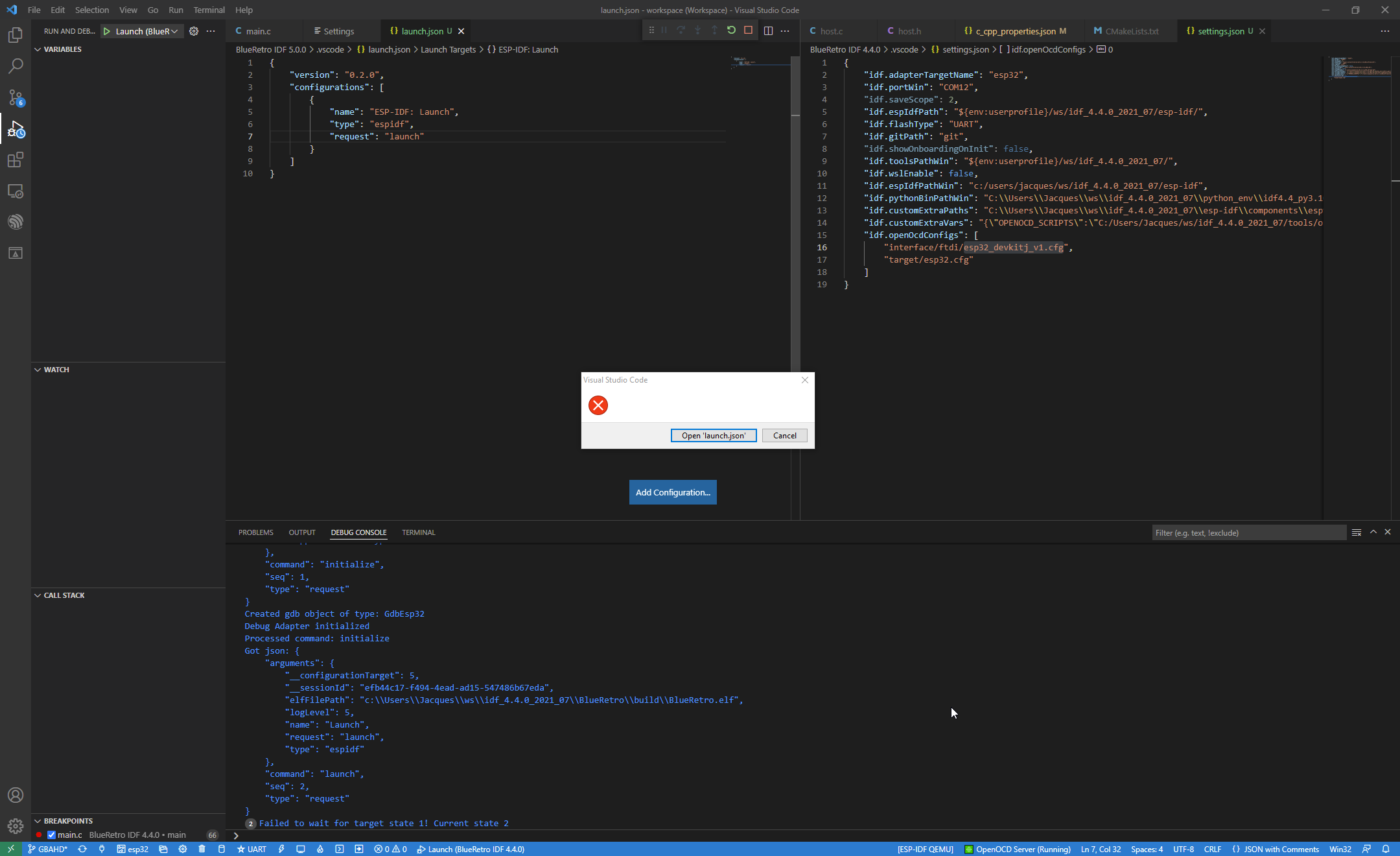Toggle maximize the panel with the chevron
This screenshot has width=1400, height=856.
point(1373,532)
